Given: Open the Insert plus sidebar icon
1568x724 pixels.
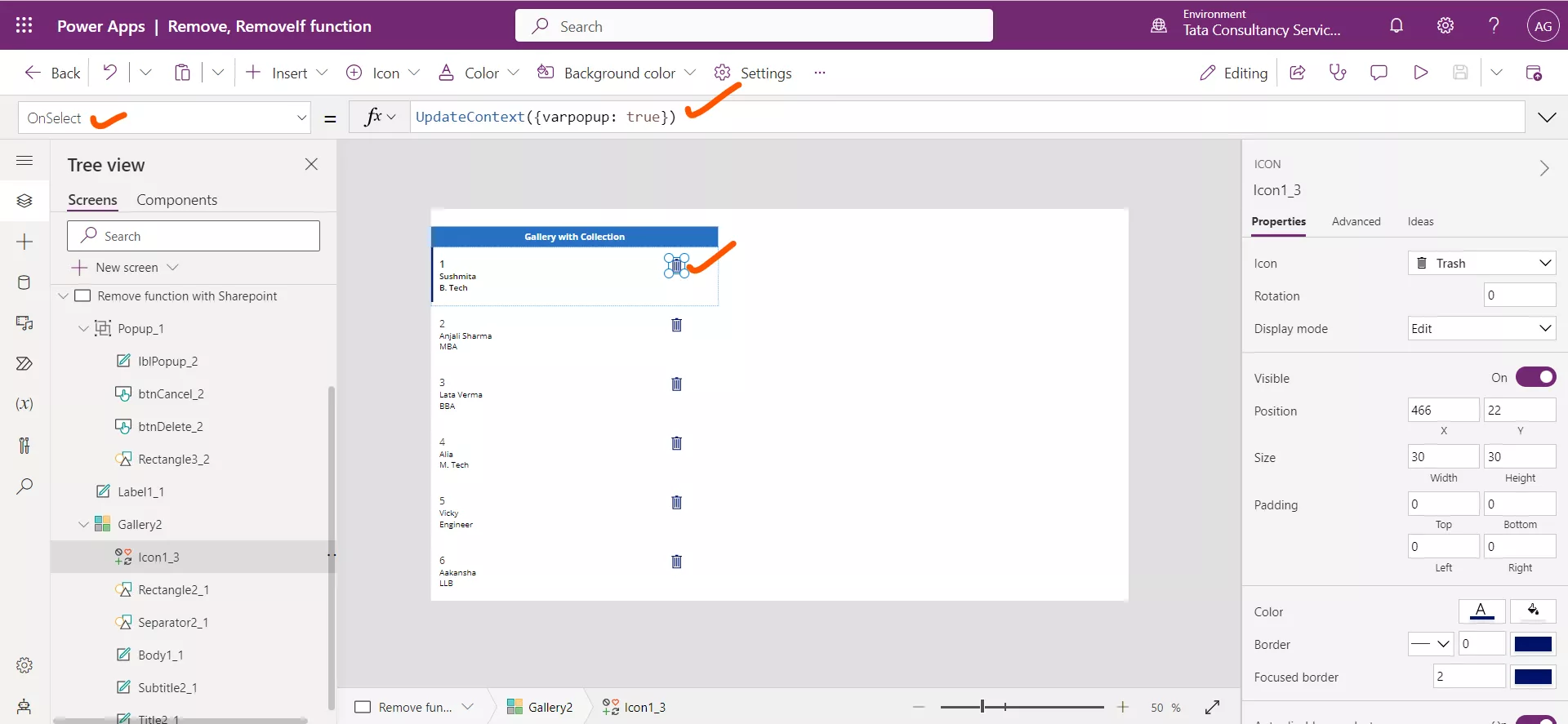Looking at the screenshot, I should tap(24, 242).
